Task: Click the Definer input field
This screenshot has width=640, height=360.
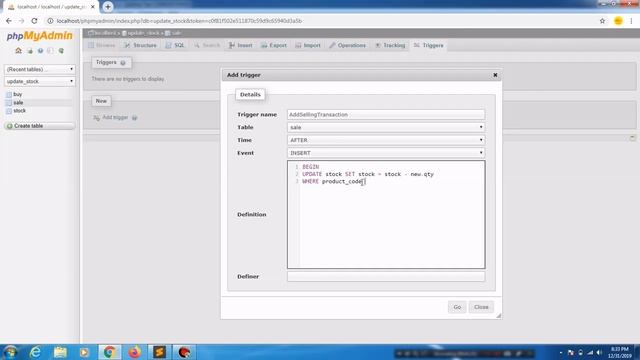Action: point(386,276)
